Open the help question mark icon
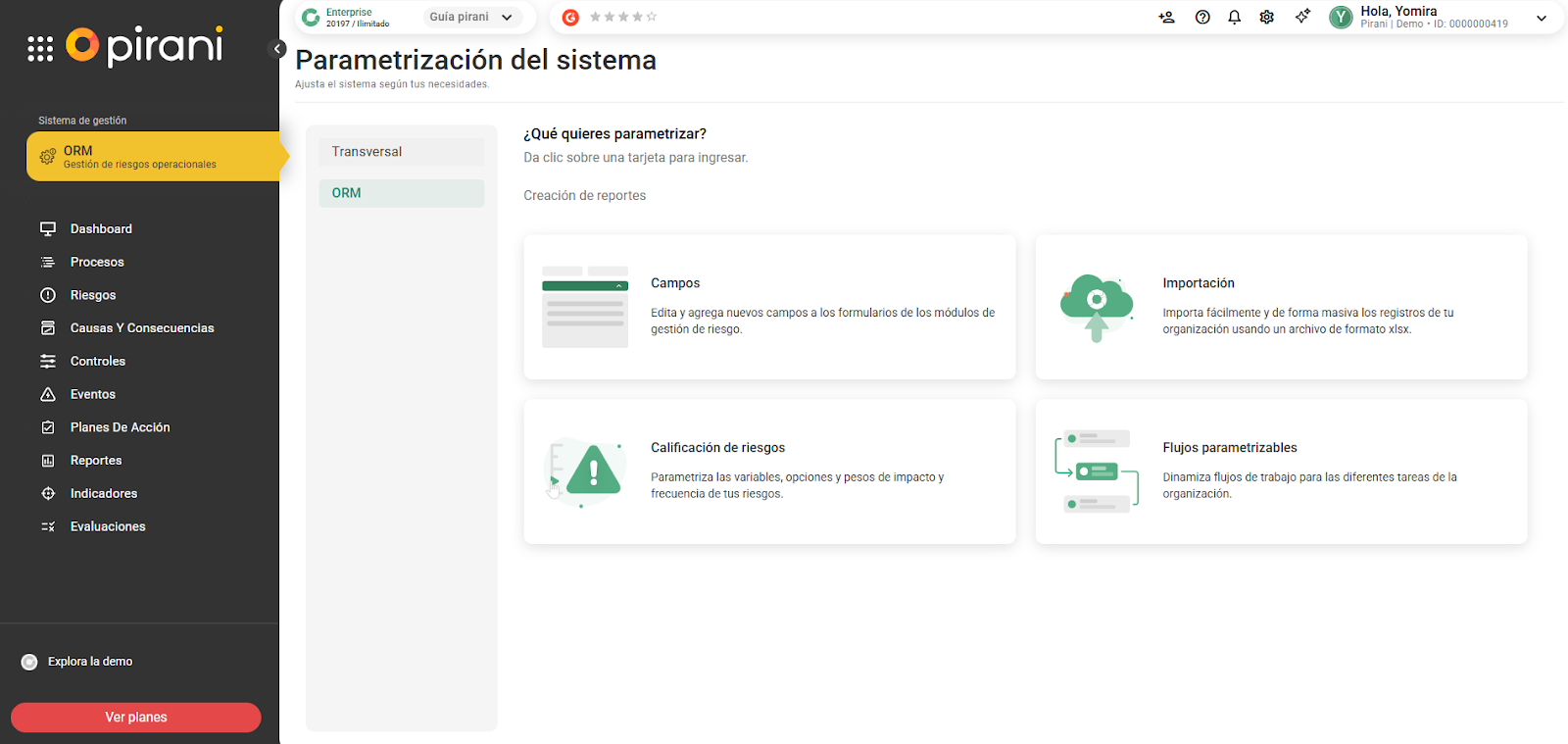Screen dimensions: 1568x744 point(1202,18)
